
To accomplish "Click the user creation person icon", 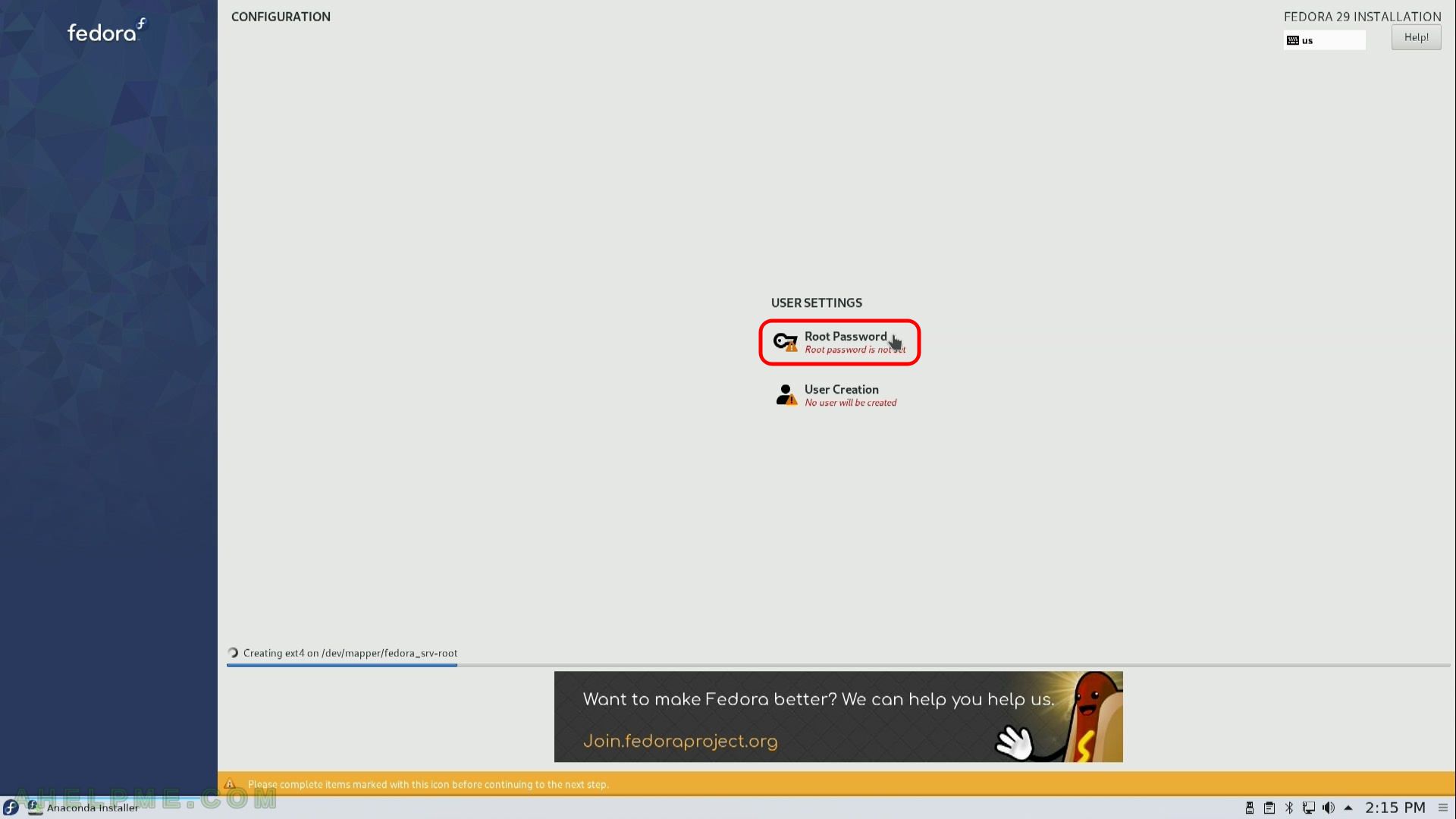I will coord(786,394).
